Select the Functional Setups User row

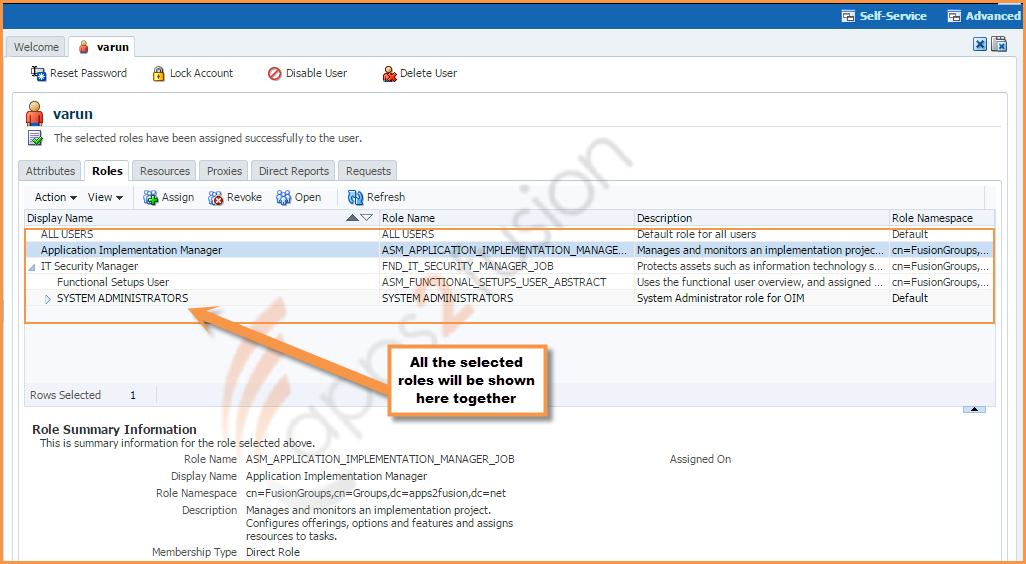click(510, 282)
